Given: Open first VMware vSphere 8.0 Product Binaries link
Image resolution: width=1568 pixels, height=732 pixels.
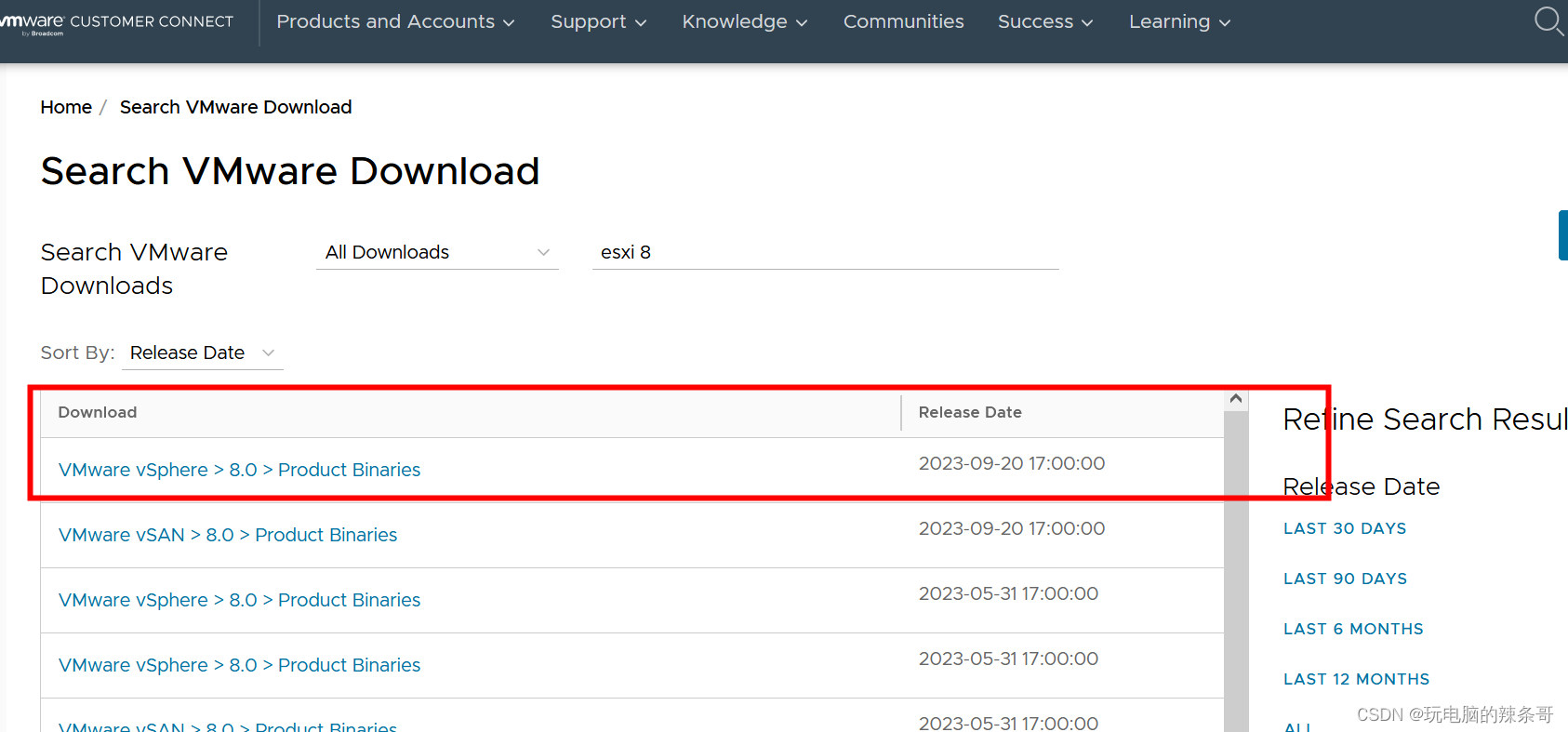Looking at the screenshot, I should click(x=239, y=470).
